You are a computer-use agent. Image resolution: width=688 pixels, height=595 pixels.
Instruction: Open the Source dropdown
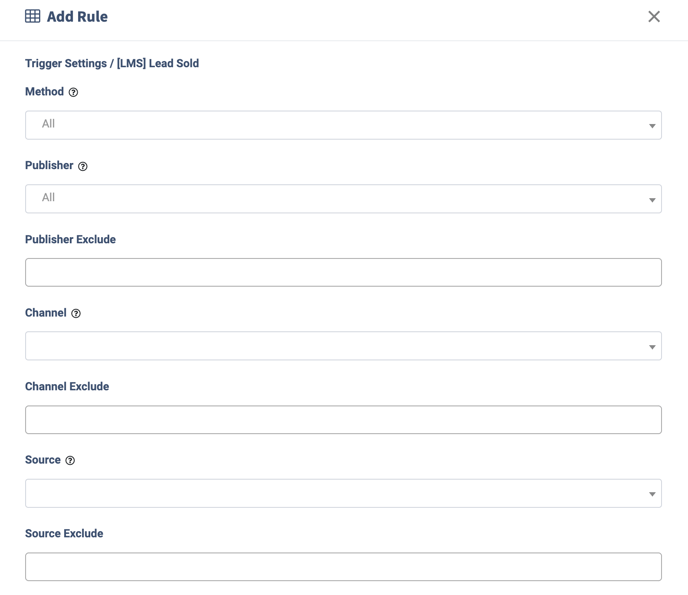343,493
